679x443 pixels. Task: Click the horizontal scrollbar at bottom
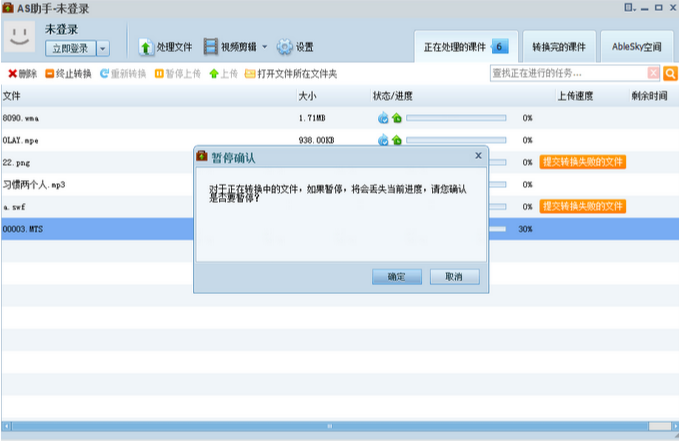tap(330, 426)
